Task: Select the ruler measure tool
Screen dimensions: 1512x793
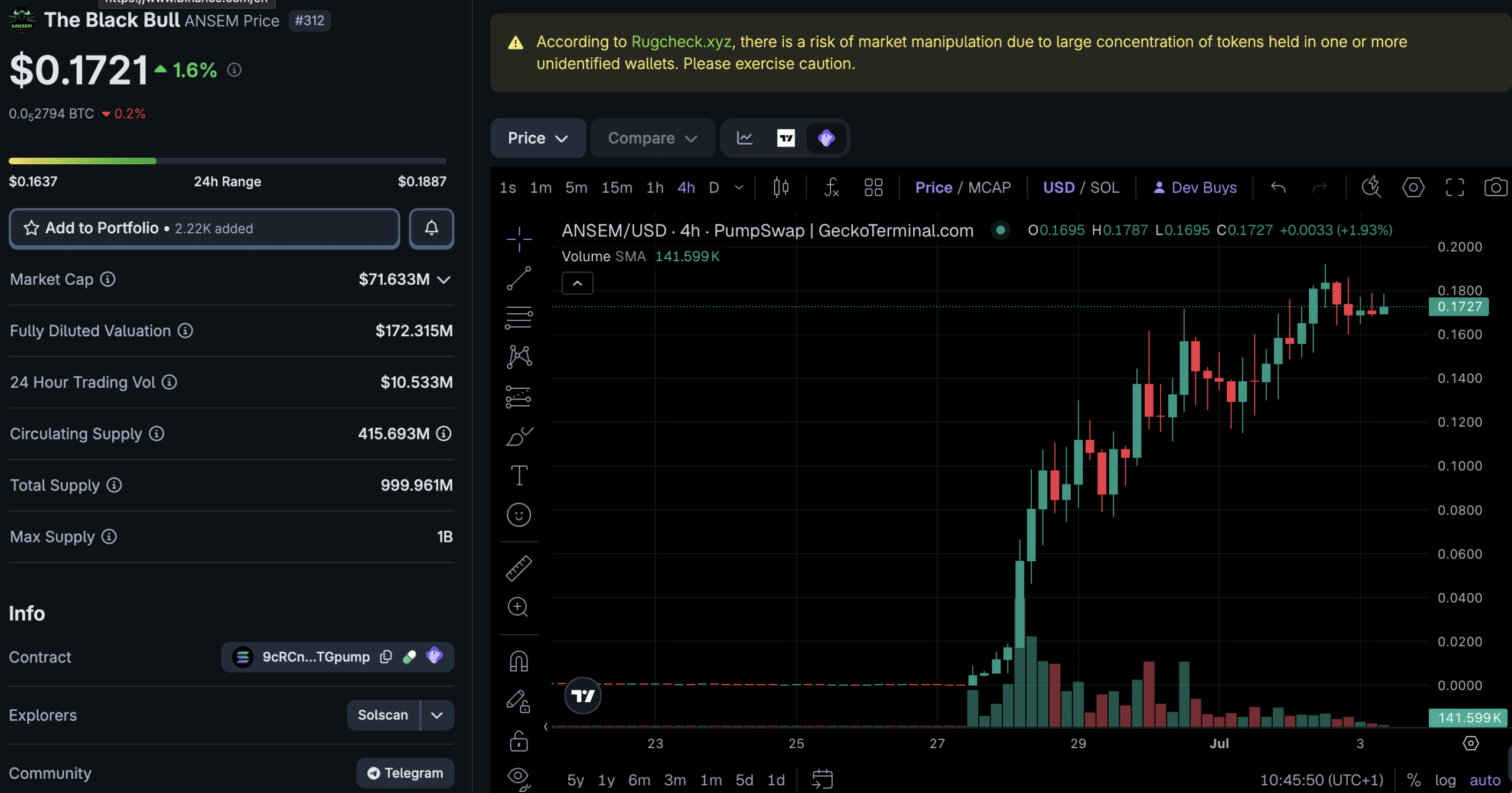Action: [x=519, y=568]
